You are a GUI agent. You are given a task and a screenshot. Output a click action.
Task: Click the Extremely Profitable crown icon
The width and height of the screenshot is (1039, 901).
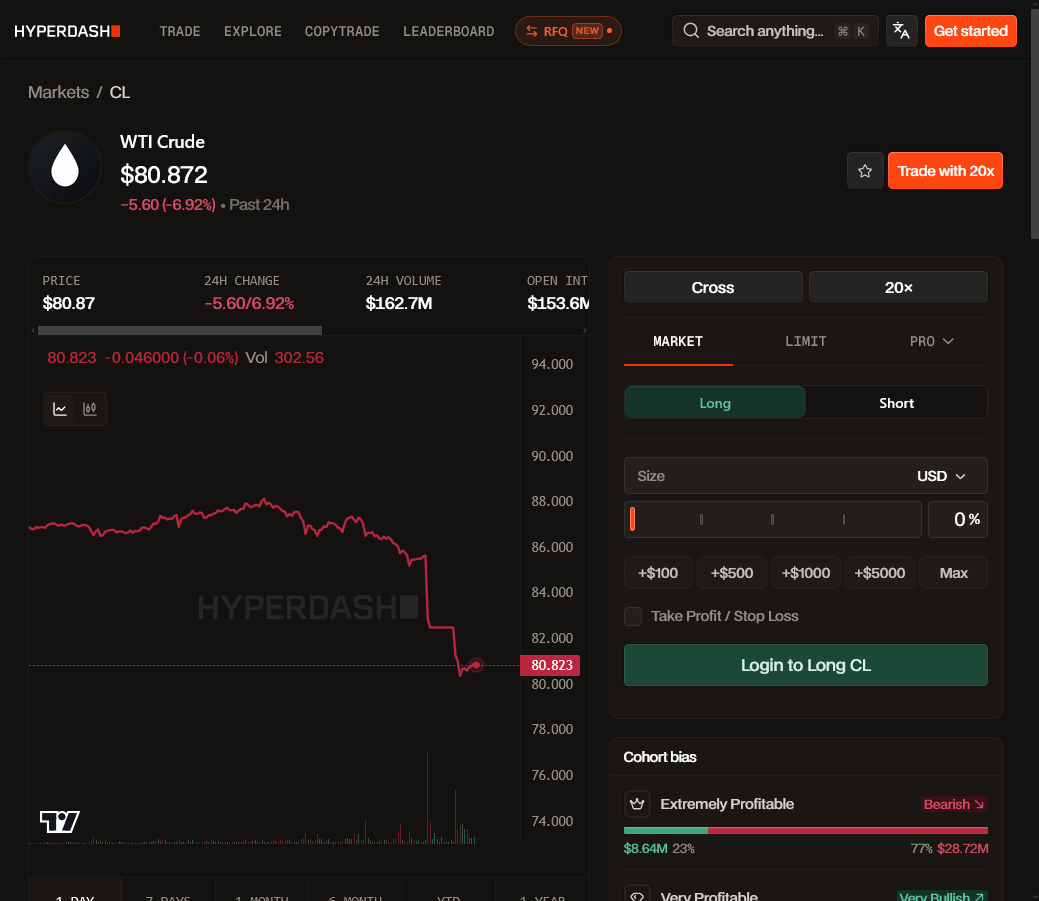(x=637, y=804)
